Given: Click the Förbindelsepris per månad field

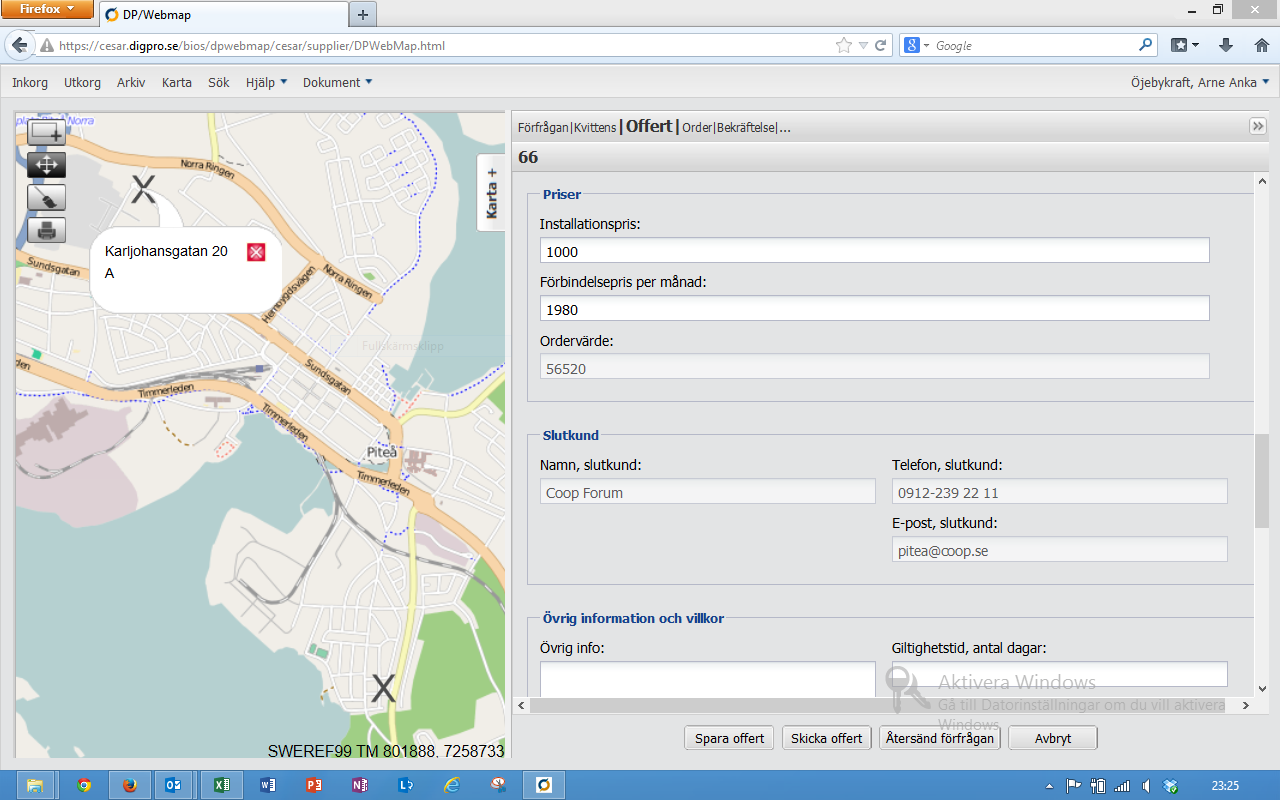Looking at the screenshot, I should pos(874,309).
